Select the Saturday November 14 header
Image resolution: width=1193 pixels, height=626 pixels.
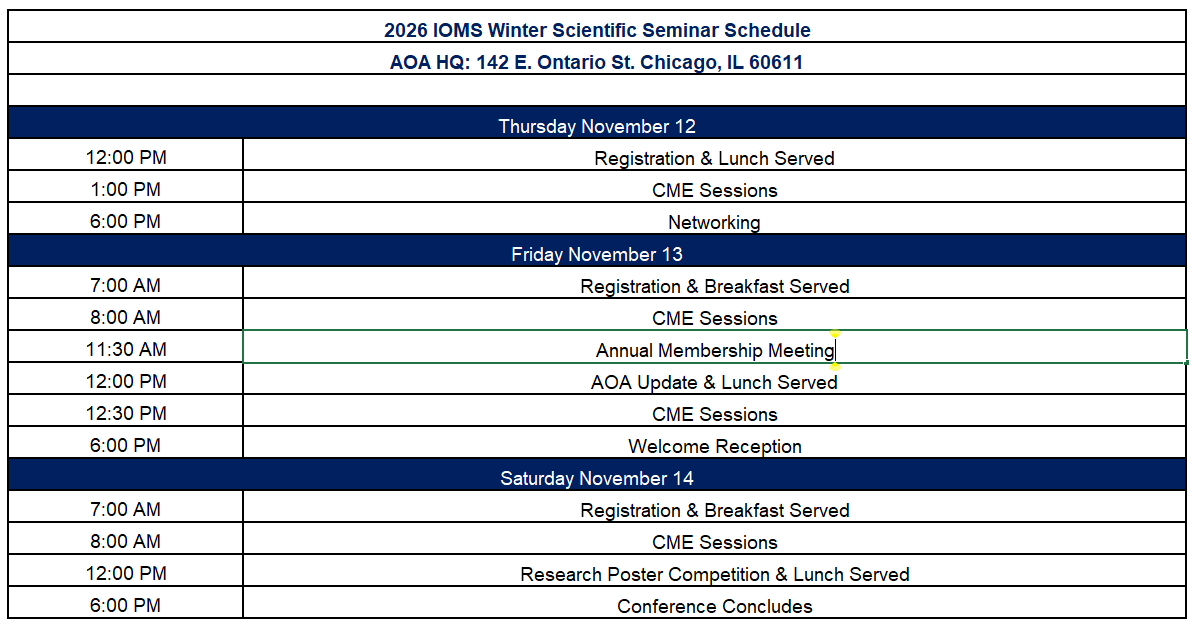click(x=596, y=475)
